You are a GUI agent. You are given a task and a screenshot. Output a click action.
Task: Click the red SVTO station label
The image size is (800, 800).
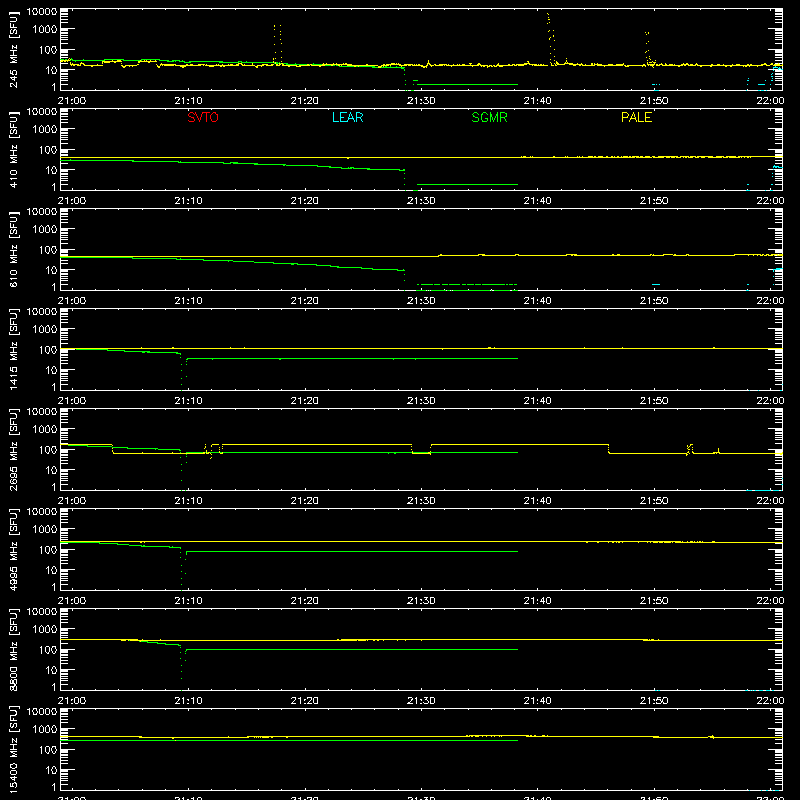pyautogui.click(x=203, y=117)
